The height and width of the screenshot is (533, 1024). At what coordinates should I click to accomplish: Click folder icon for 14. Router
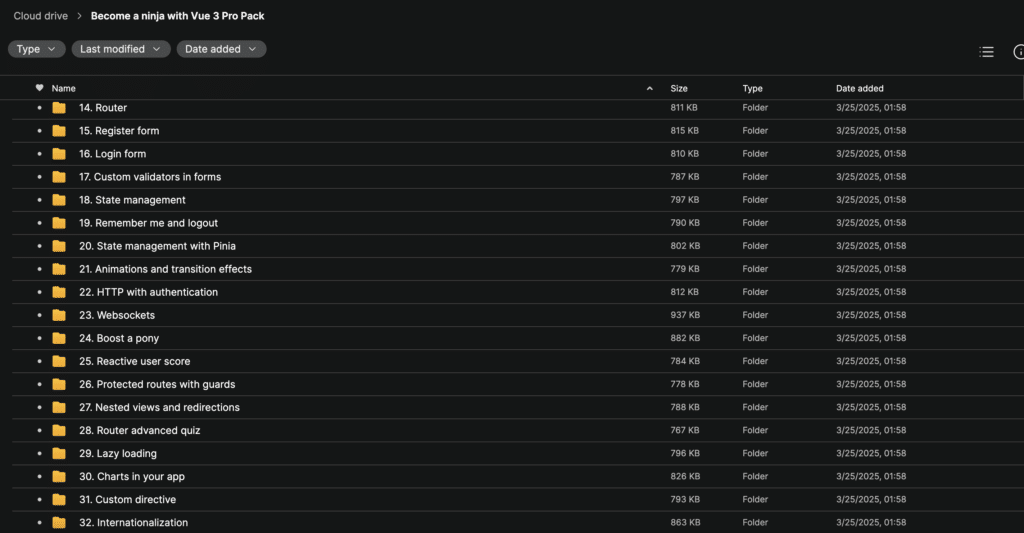click(59, 108)
